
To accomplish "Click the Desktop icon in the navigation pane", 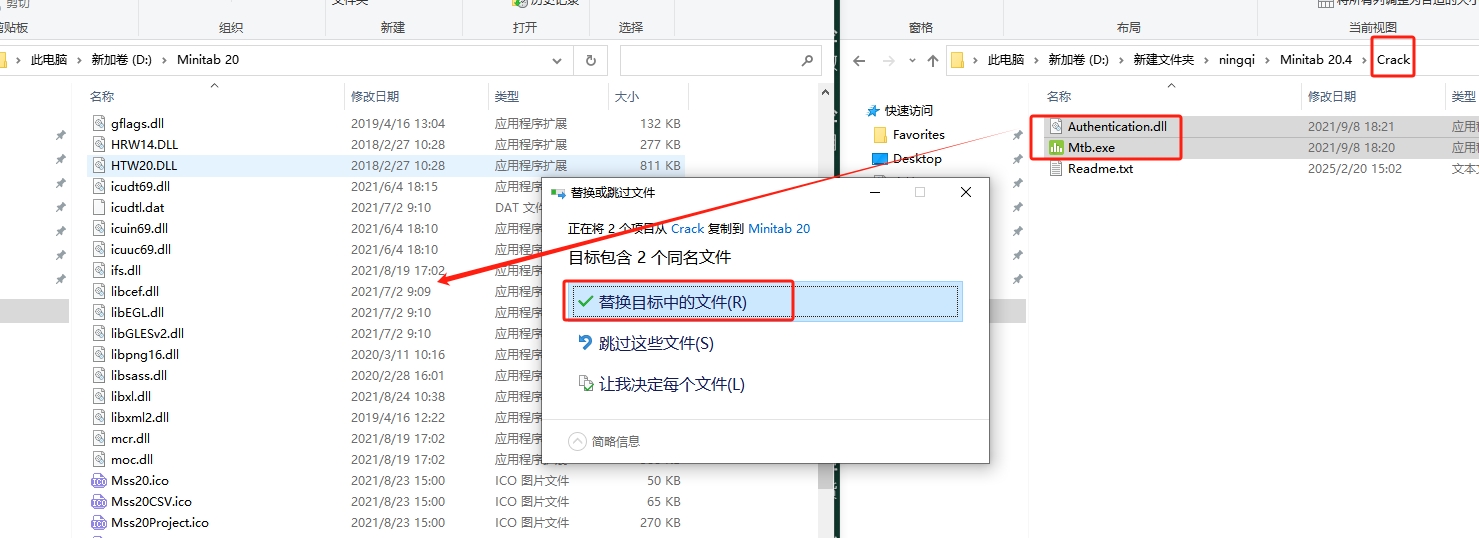I will pos(880,158).
